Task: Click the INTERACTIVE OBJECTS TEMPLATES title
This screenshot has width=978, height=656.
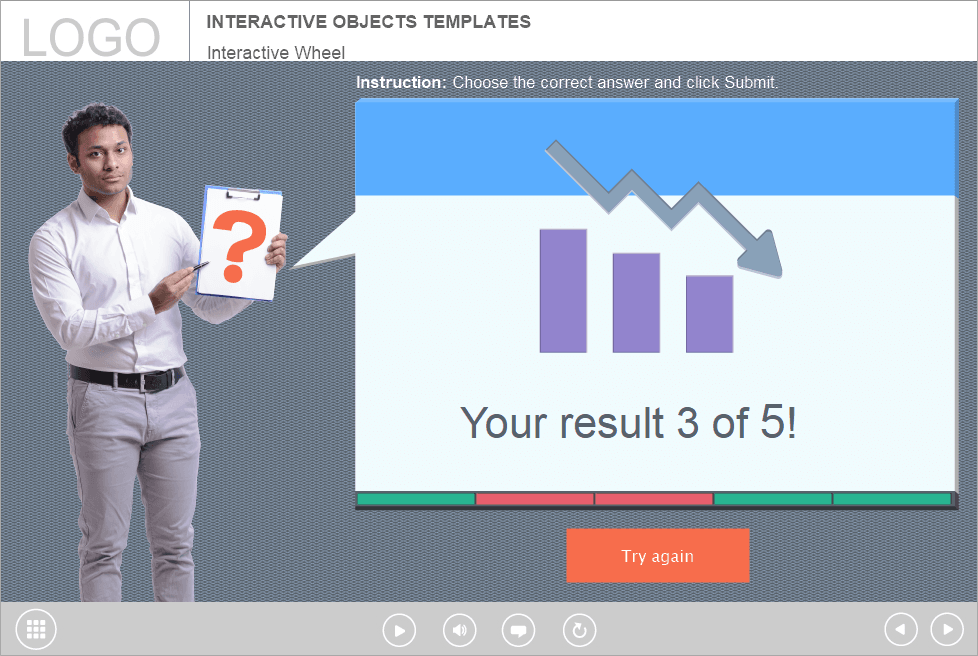Action: [368, 22]
